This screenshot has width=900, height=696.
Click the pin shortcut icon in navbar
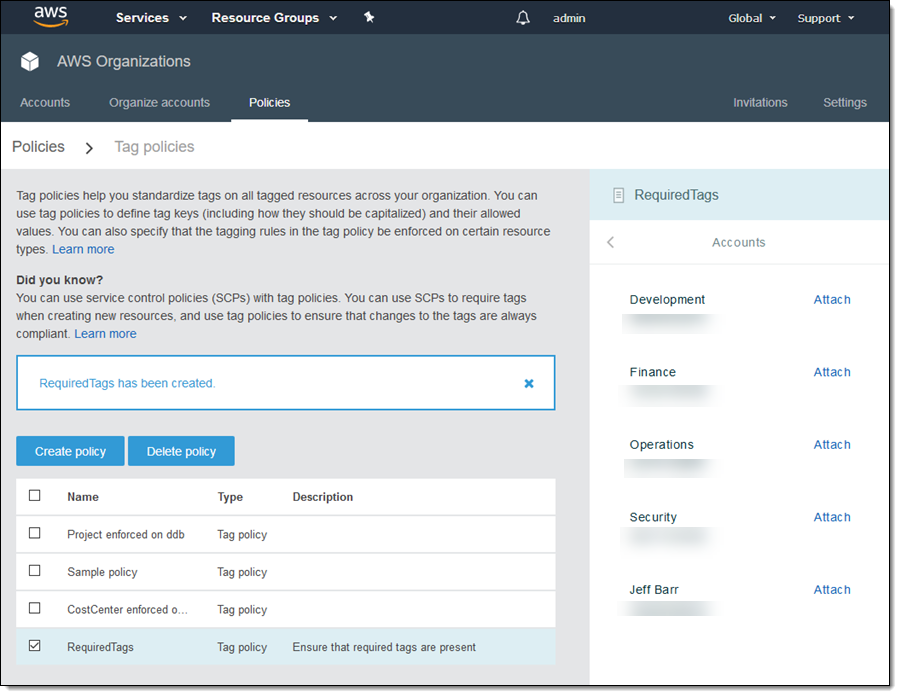tap(369, 17)
